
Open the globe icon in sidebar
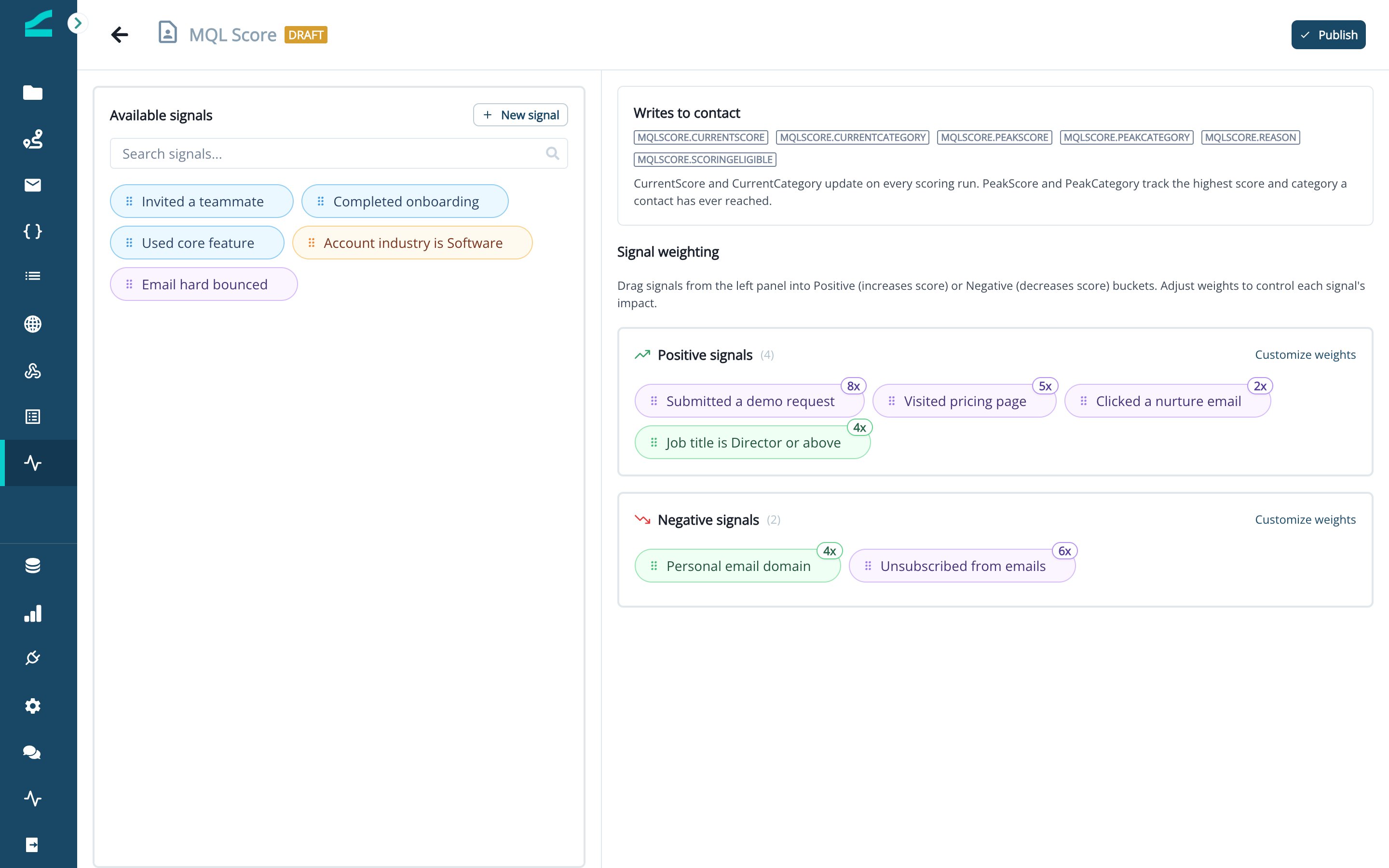pyautogui.click(x=33, y=324)
